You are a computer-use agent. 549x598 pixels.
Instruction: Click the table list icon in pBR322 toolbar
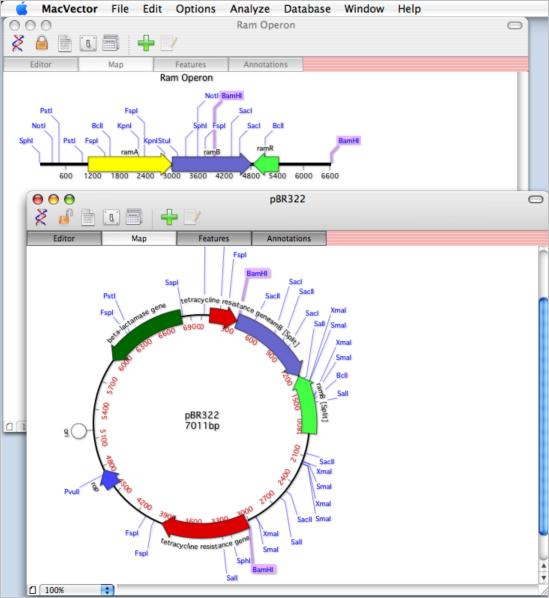pyautogui.click(x=134, y=217)
